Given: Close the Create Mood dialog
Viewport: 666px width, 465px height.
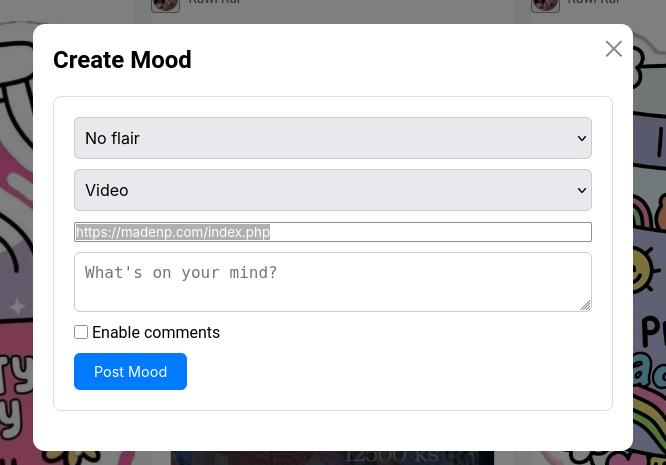Looking at the screenshot, I should click(614, 49).
